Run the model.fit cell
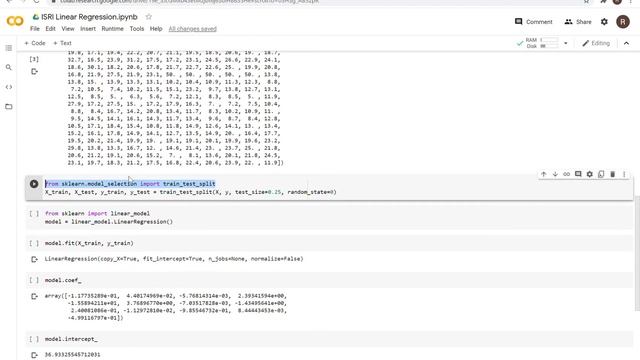This screenshot has width=640, height=360. (x=34, y=243)
